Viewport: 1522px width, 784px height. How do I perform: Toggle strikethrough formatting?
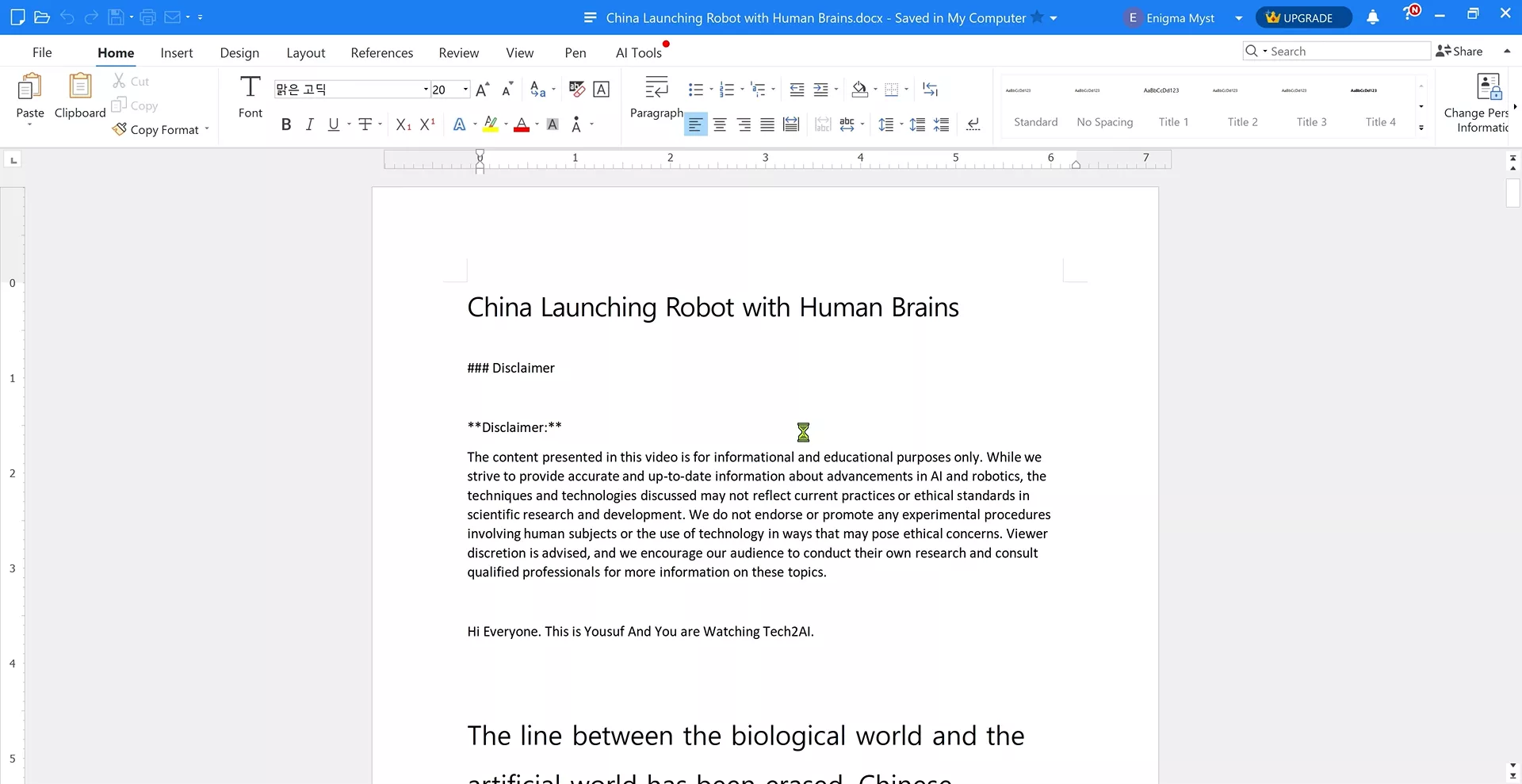(365, 124)
